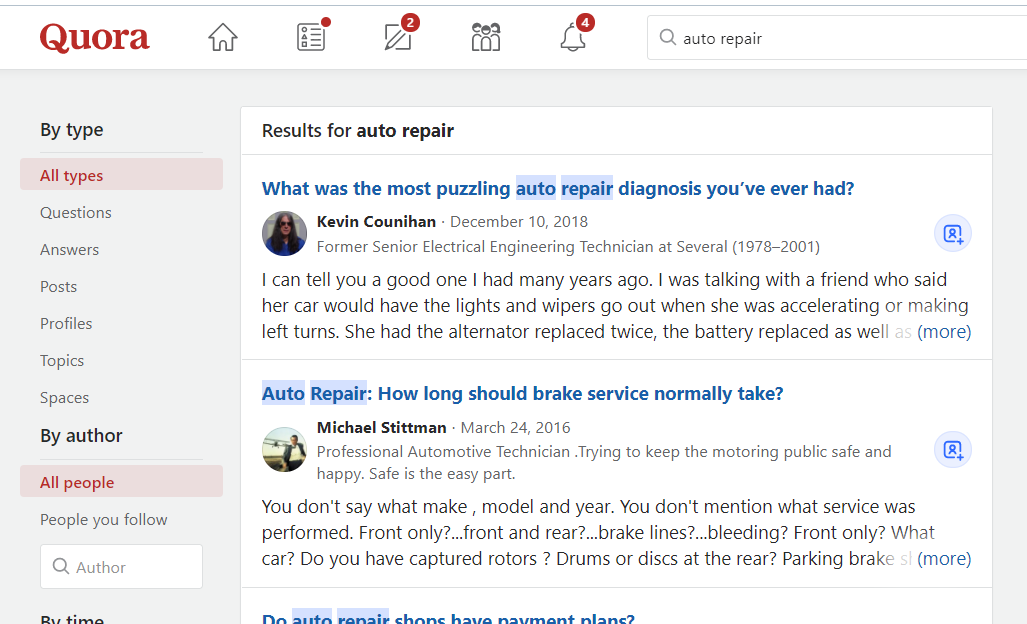The height and width of the screenshot is (624, 1027).
Task: Open the Spaces people icon
Action: pyautogui.click(x=486, y=38)
